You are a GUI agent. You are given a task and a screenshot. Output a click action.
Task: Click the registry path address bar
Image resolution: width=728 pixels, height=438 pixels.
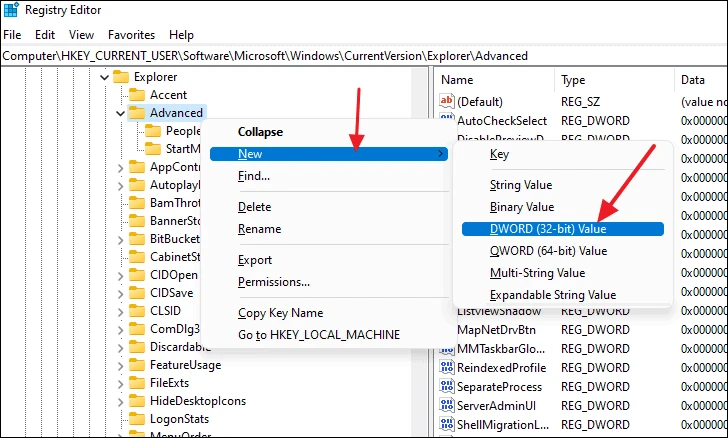(364, 56)
